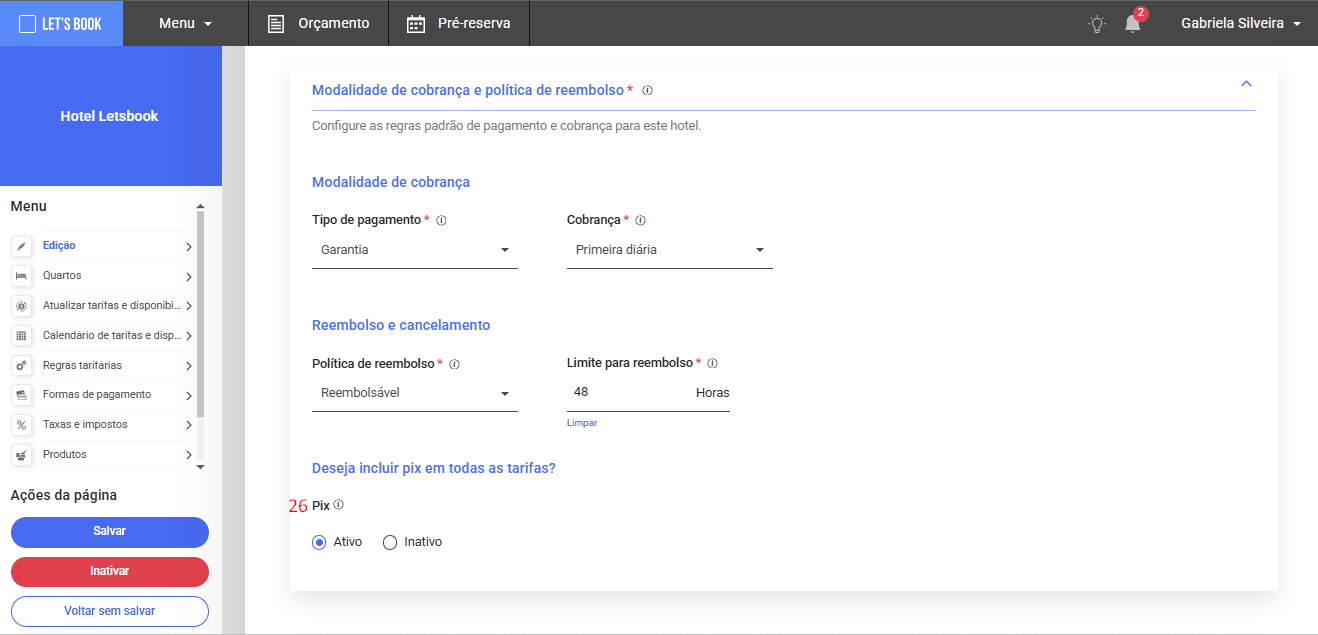Open Pré-reserva in the top bar
This screenshot has height=635, width=1318.
[x=459, y=23]
